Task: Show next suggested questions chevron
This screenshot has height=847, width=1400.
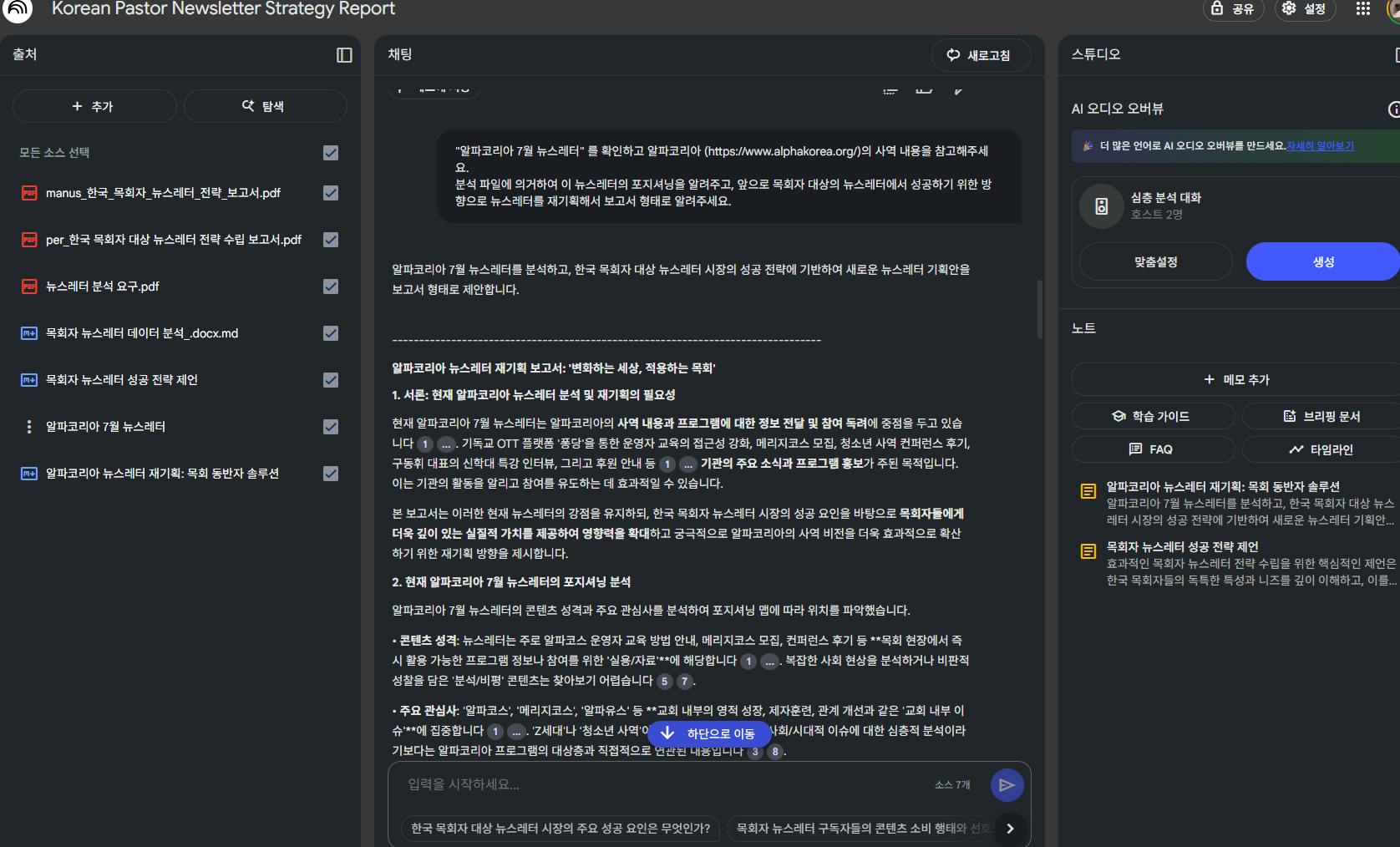Action: click(1010, 829)
